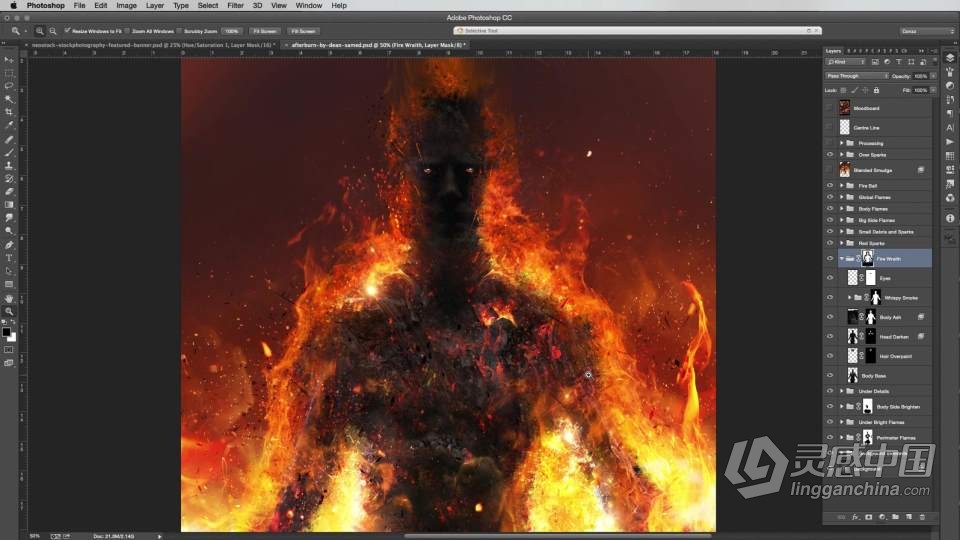Hide the Body Base layer
Screen dimensions: 960x540
(830, 375)
